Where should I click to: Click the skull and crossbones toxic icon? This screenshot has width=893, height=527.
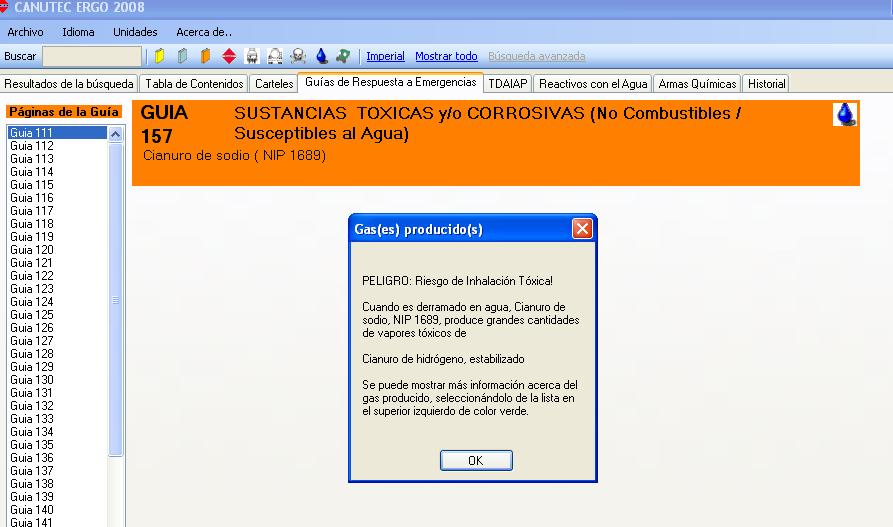(x=298, y=56)
